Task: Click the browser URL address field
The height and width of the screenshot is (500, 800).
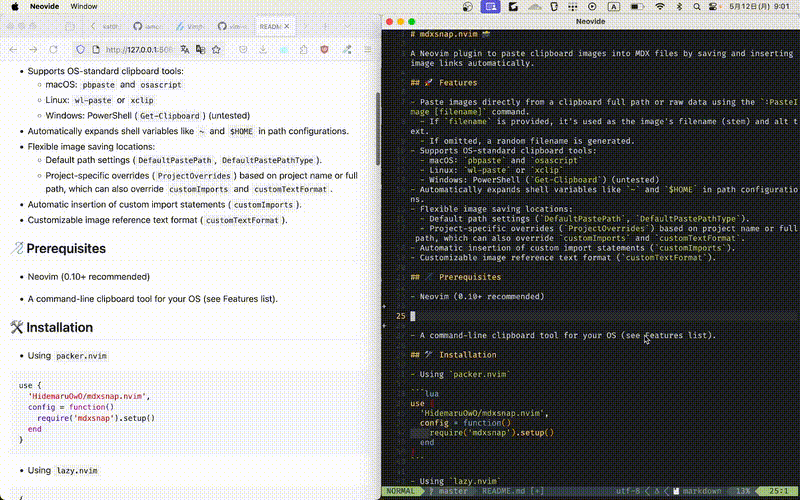Action: [x=139, y=49]
